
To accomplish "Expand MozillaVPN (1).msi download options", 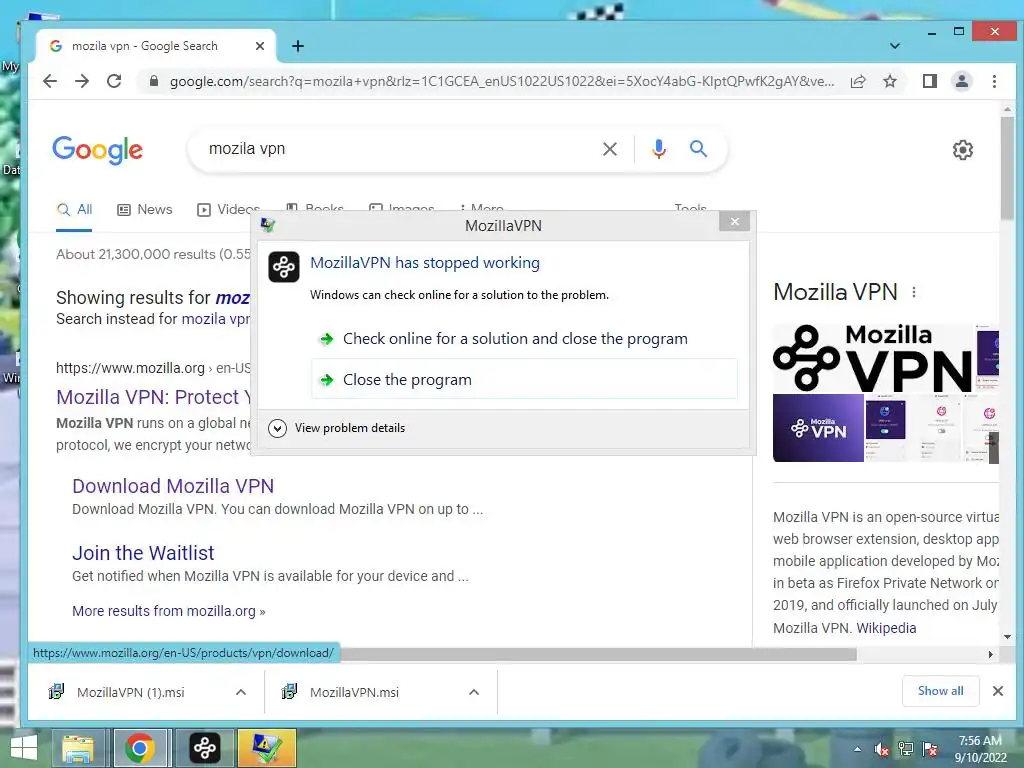I will [x=241, y=692].
